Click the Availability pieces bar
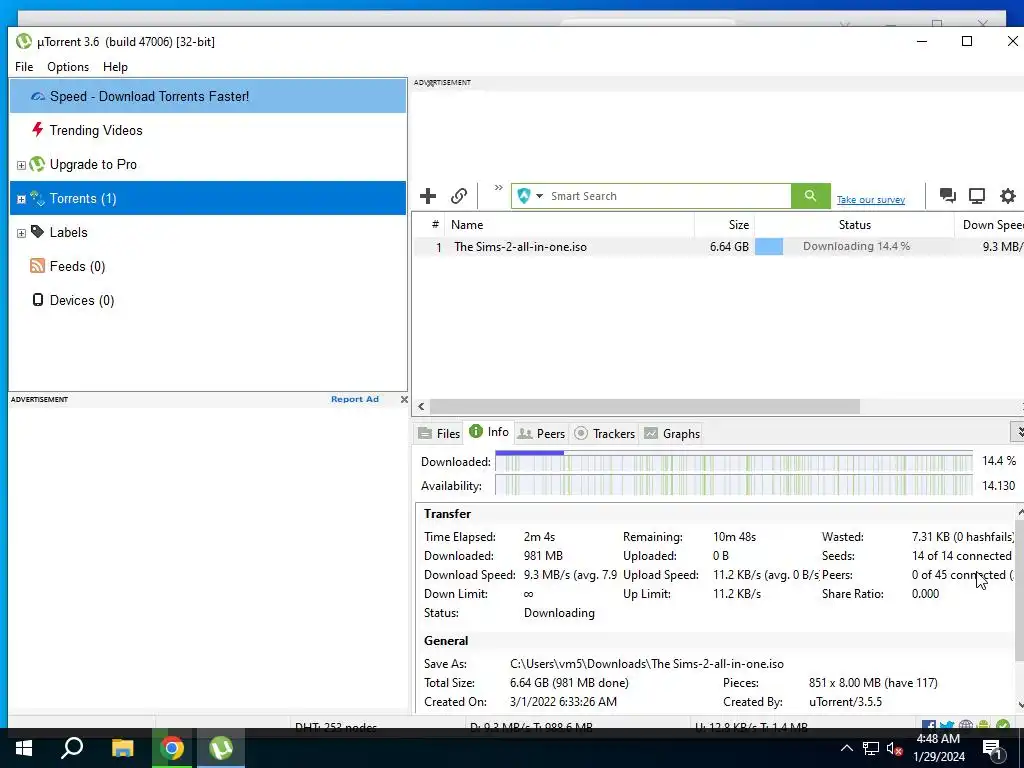The image size is (1024, 768). (x=734, y=485)
